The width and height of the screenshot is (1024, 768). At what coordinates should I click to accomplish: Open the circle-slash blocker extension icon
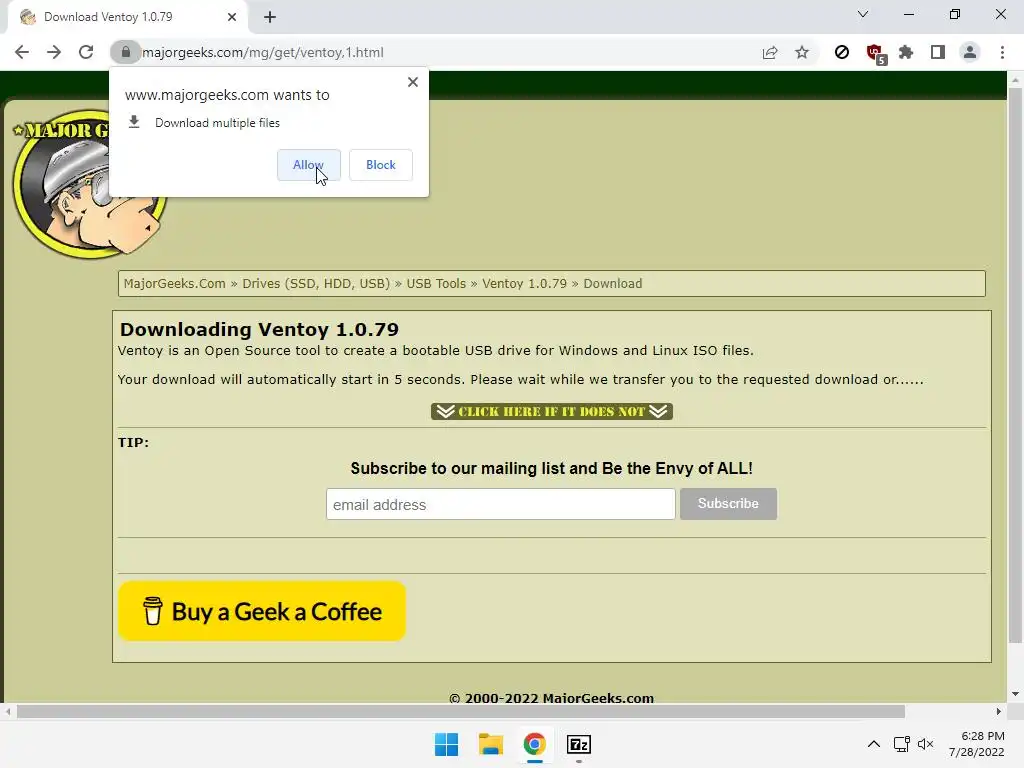842,52
